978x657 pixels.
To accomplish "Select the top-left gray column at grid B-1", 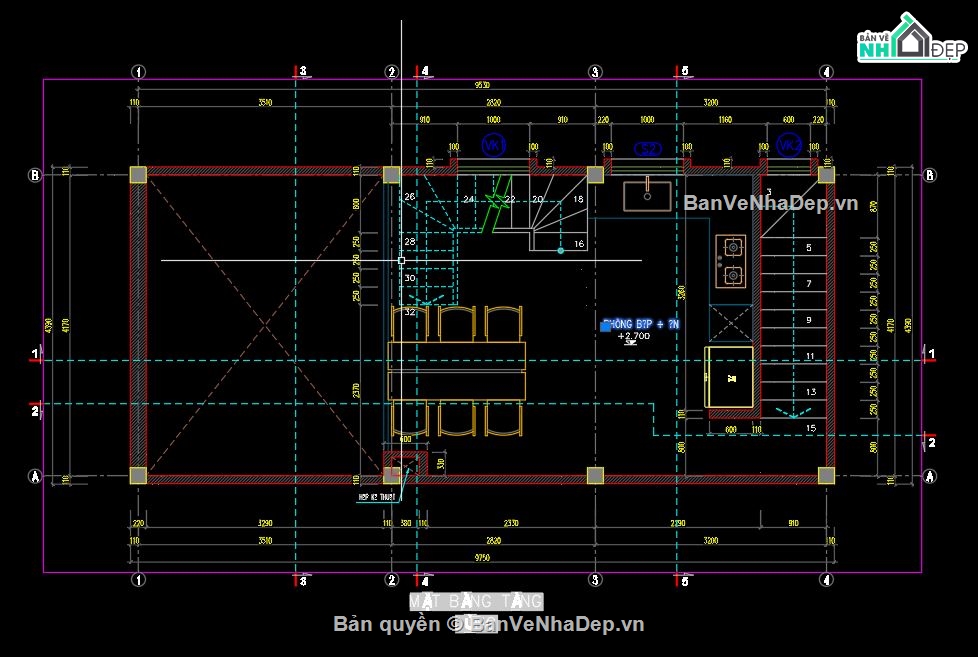I will pos(138,175).
